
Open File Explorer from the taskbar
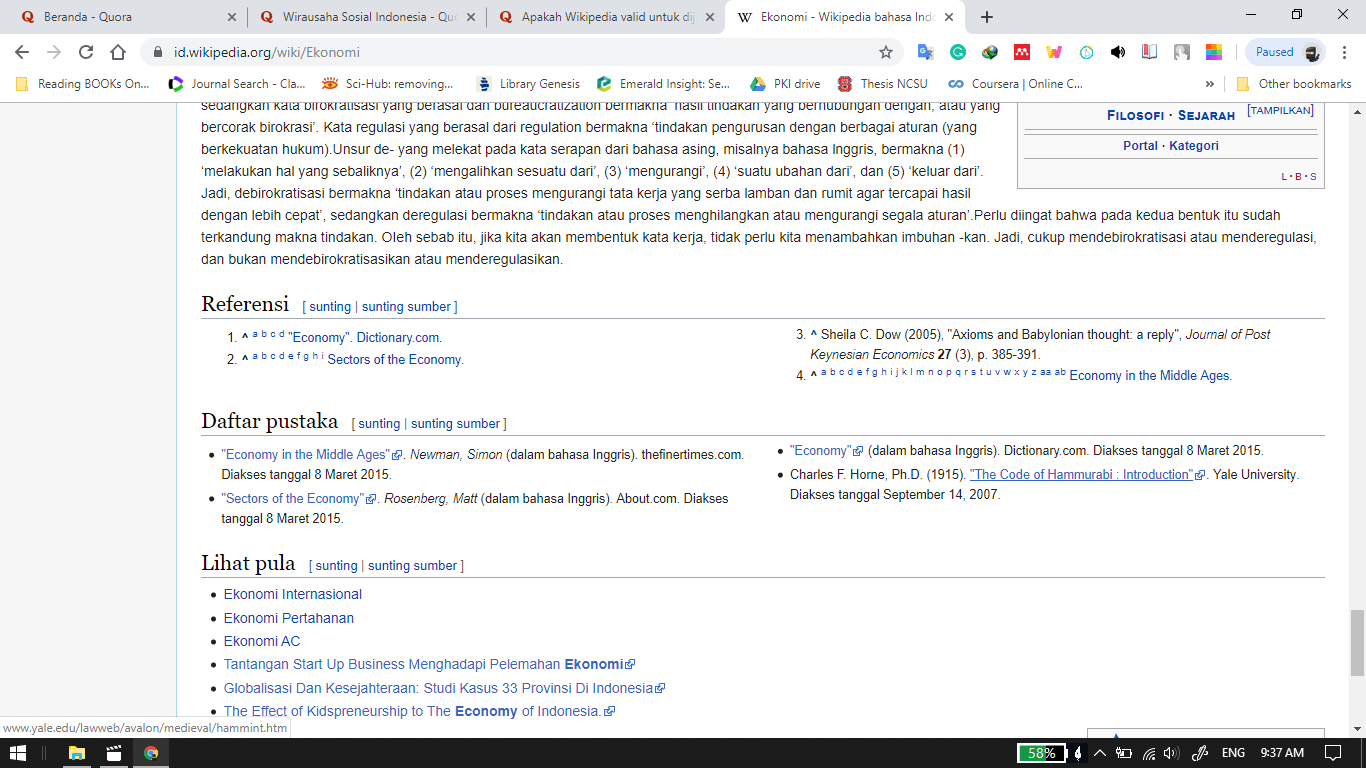tap(76, 753)
